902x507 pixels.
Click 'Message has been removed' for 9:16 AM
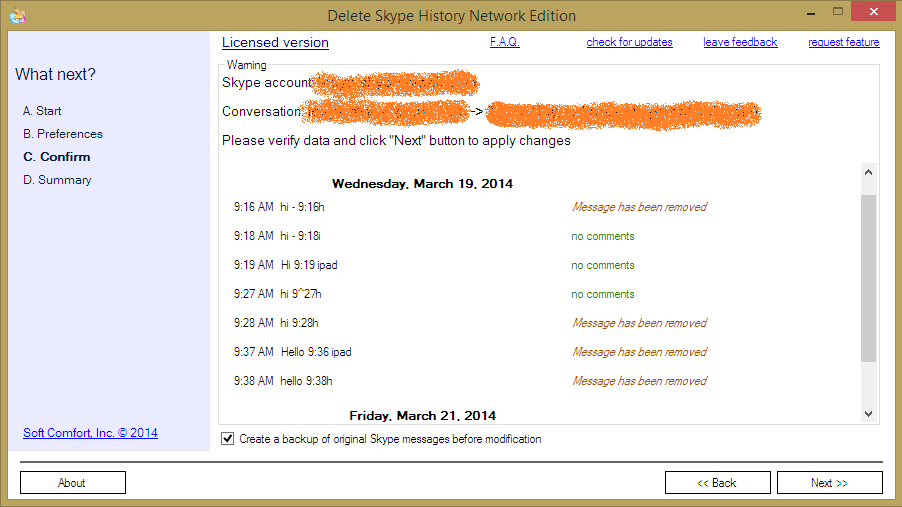pyautogui.click(x=639, y=207)
